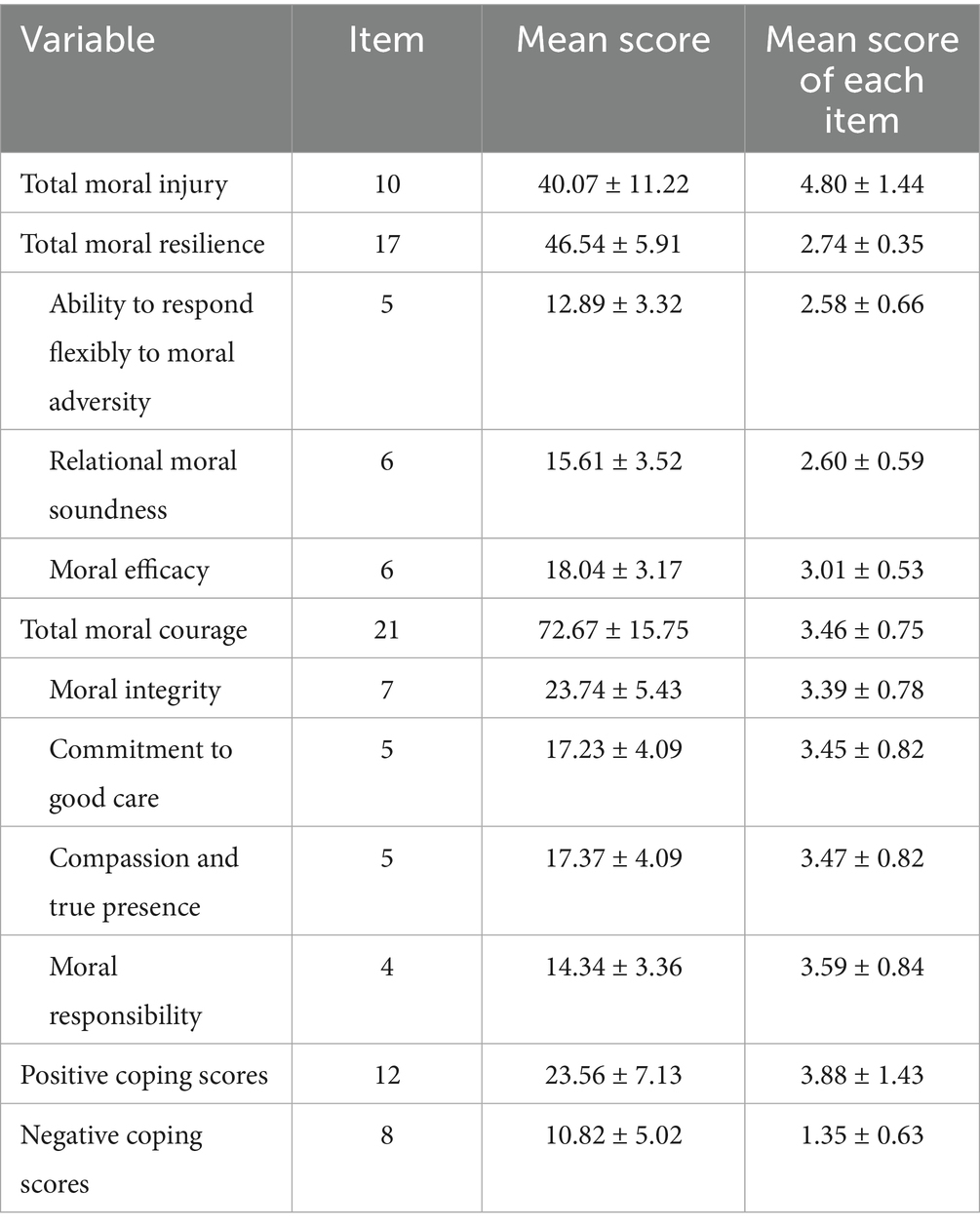Image resolution: width=980 pixels, height=1230 pixels.
Task: Click the Negative coping scores label
Action: (x=111, y=1160)
